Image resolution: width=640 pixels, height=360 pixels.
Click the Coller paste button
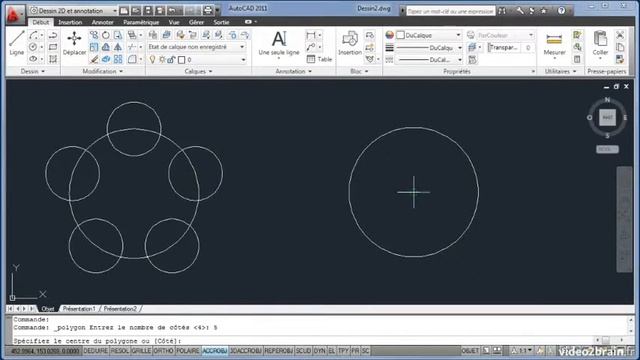click(x=600, y=44)
